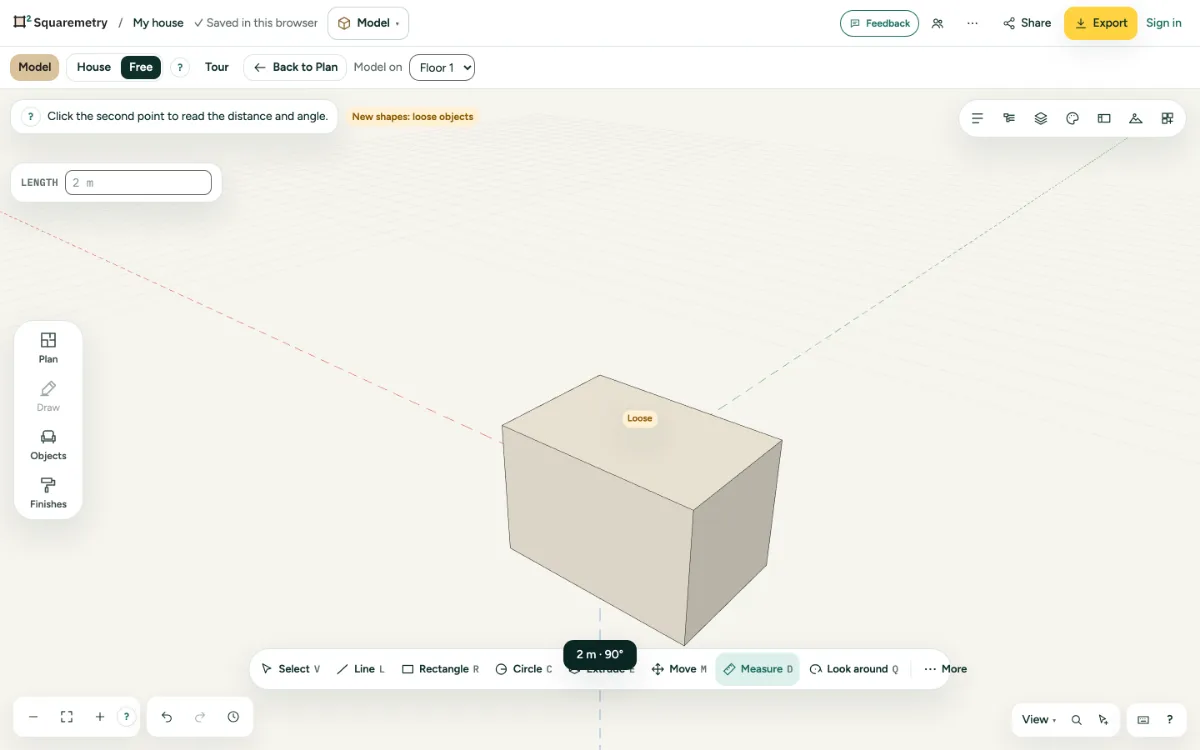Select the Free mode toggle
Image resolution: width=1200 pixels, height=750 pixels.
[x=141, y=67]
